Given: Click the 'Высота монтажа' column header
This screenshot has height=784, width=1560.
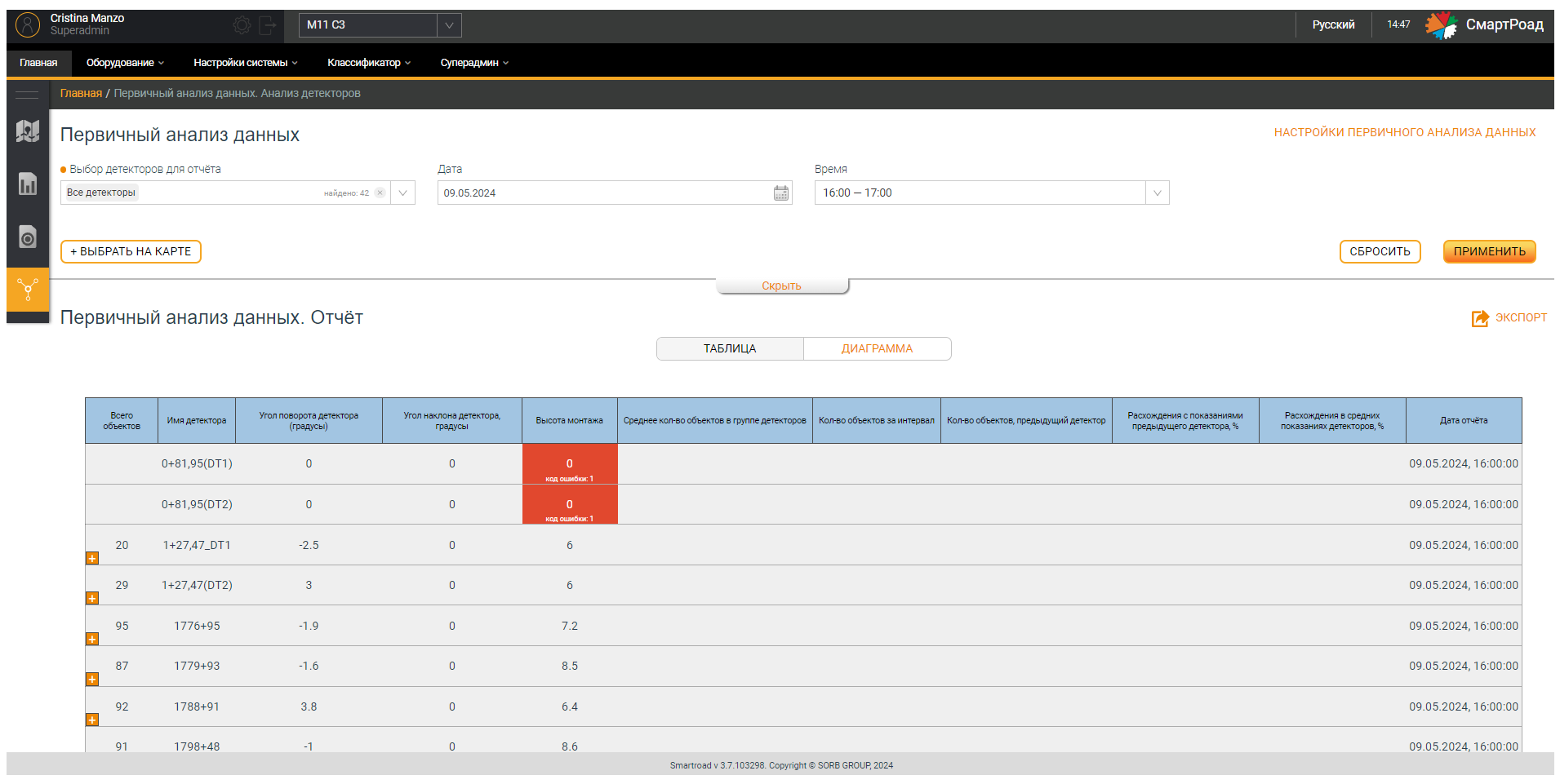Looking at the screenshot, I should (569, 421).
